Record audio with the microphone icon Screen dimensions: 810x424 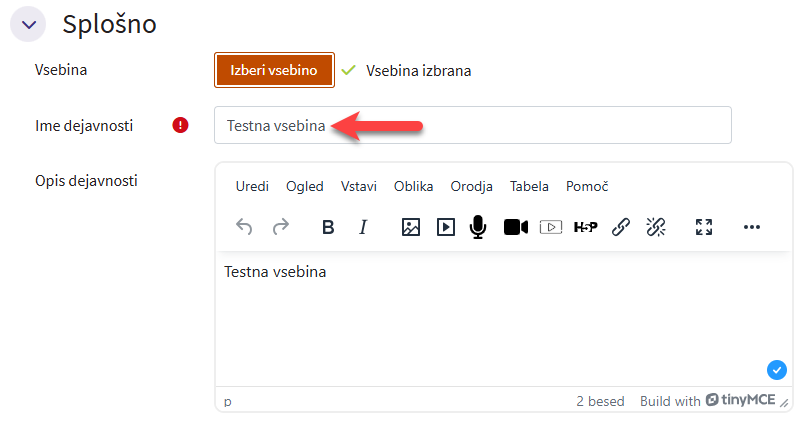(478, 227)
